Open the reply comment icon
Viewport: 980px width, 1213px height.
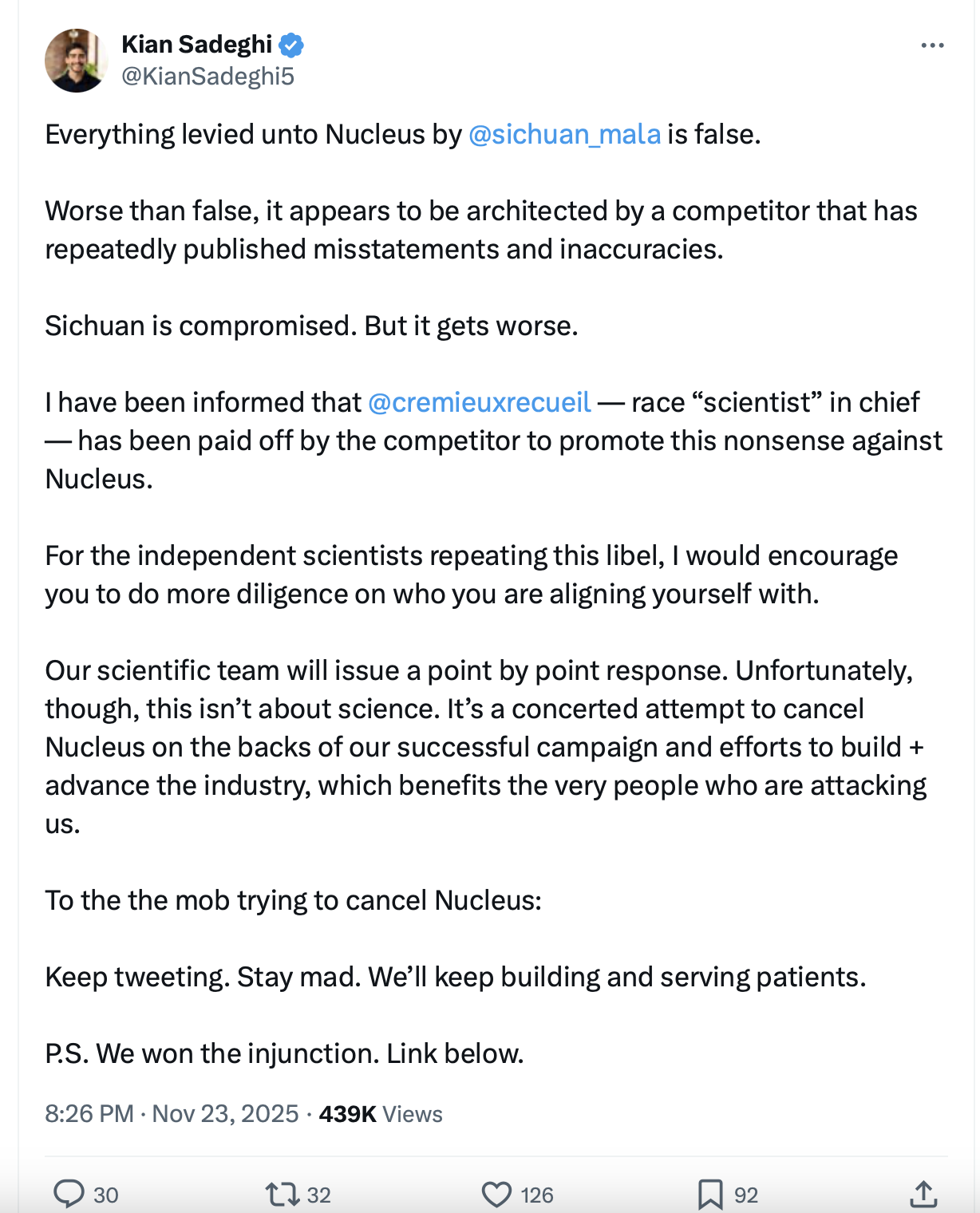point(69,1194)
